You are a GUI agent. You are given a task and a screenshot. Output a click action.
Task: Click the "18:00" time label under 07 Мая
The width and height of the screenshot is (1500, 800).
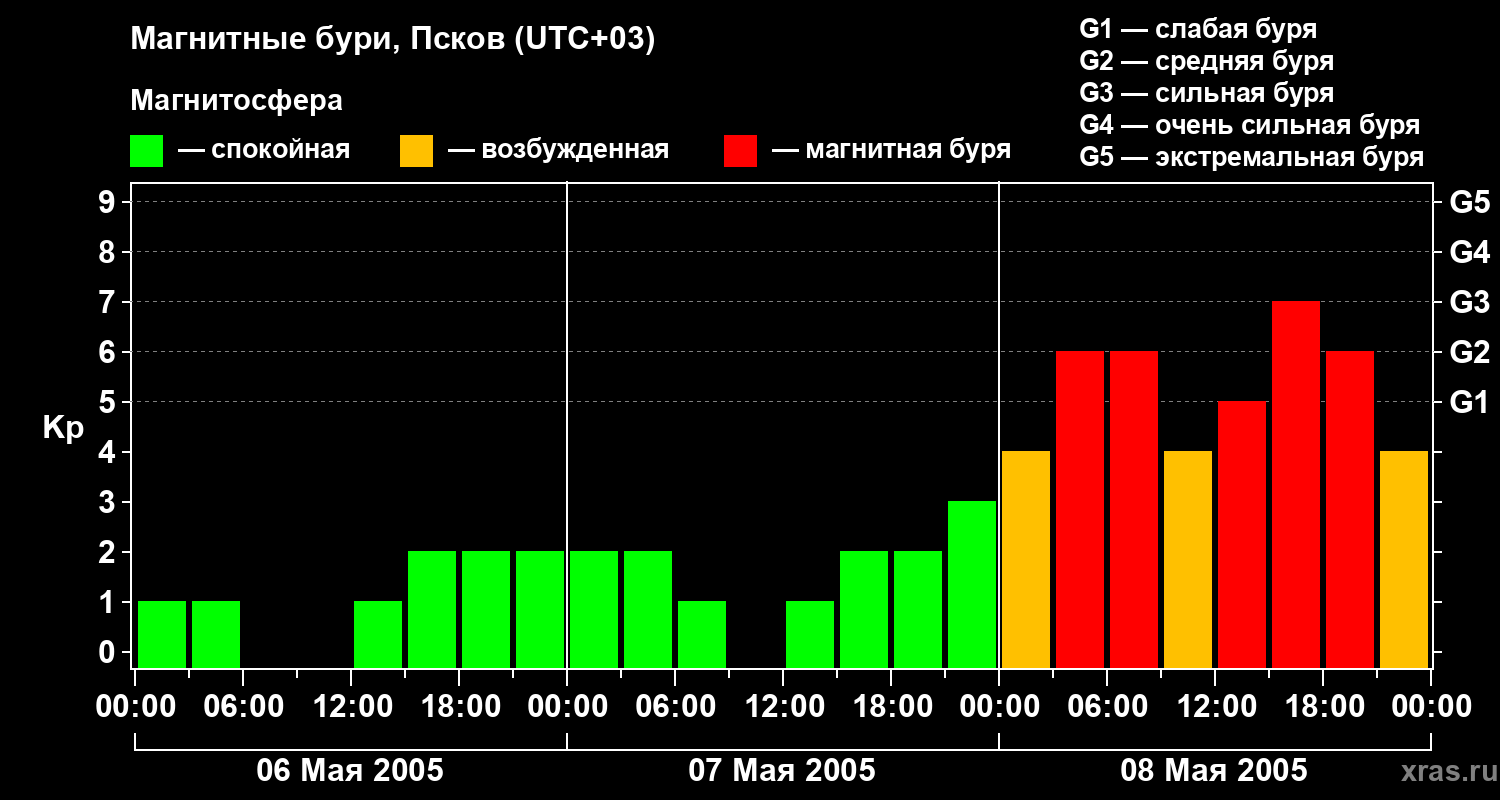(891, 706)
